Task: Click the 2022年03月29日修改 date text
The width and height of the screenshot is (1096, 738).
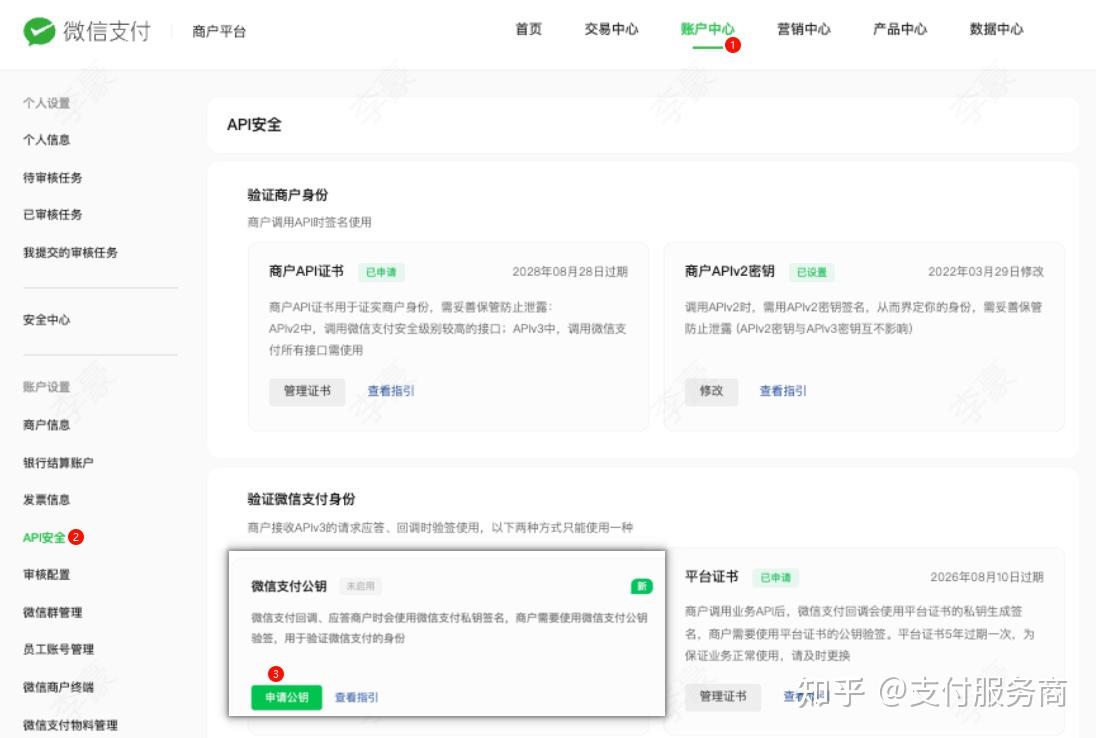Action: (x=986, y=271)
